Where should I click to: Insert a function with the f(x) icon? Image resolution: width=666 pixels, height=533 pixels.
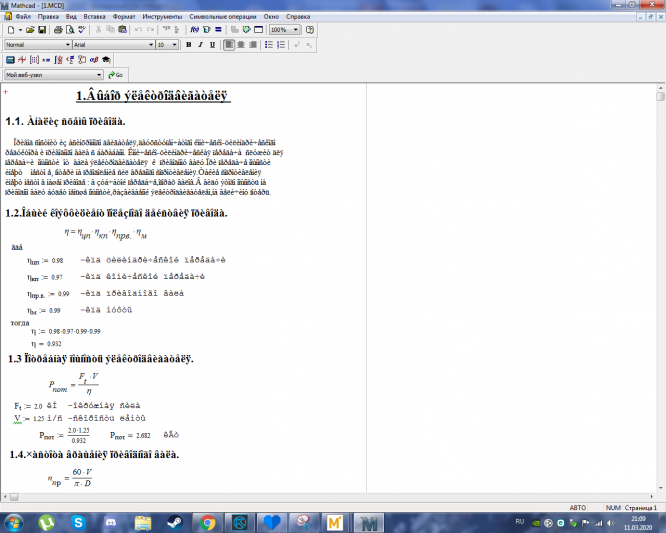click(x=195, y=30)
